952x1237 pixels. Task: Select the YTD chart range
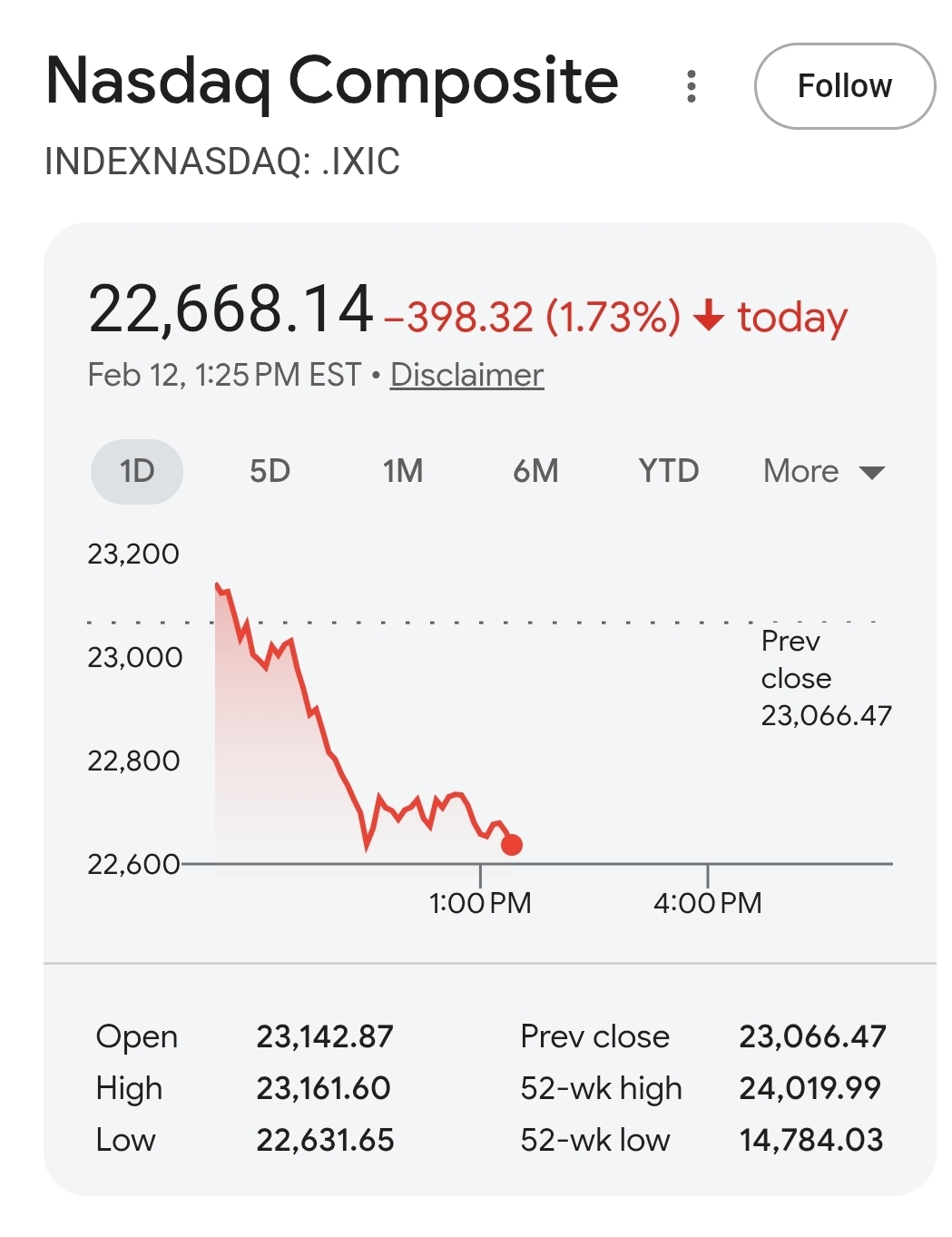click(x=668, y=471)
